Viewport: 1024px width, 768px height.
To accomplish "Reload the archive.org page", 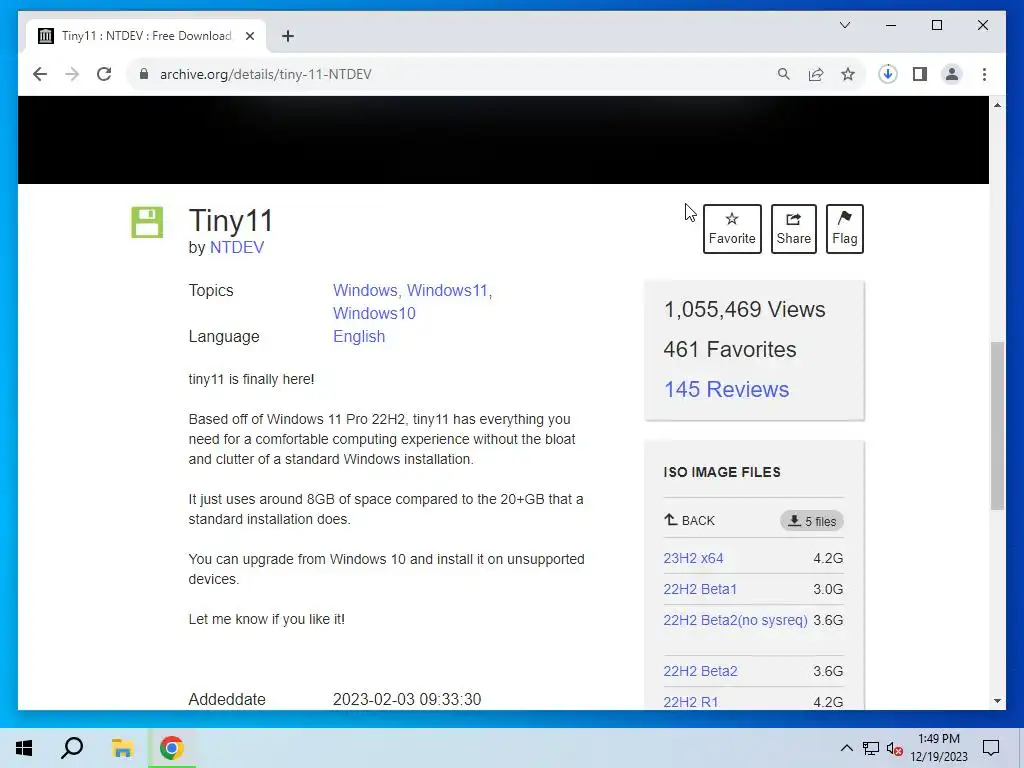I will point(104,74).
